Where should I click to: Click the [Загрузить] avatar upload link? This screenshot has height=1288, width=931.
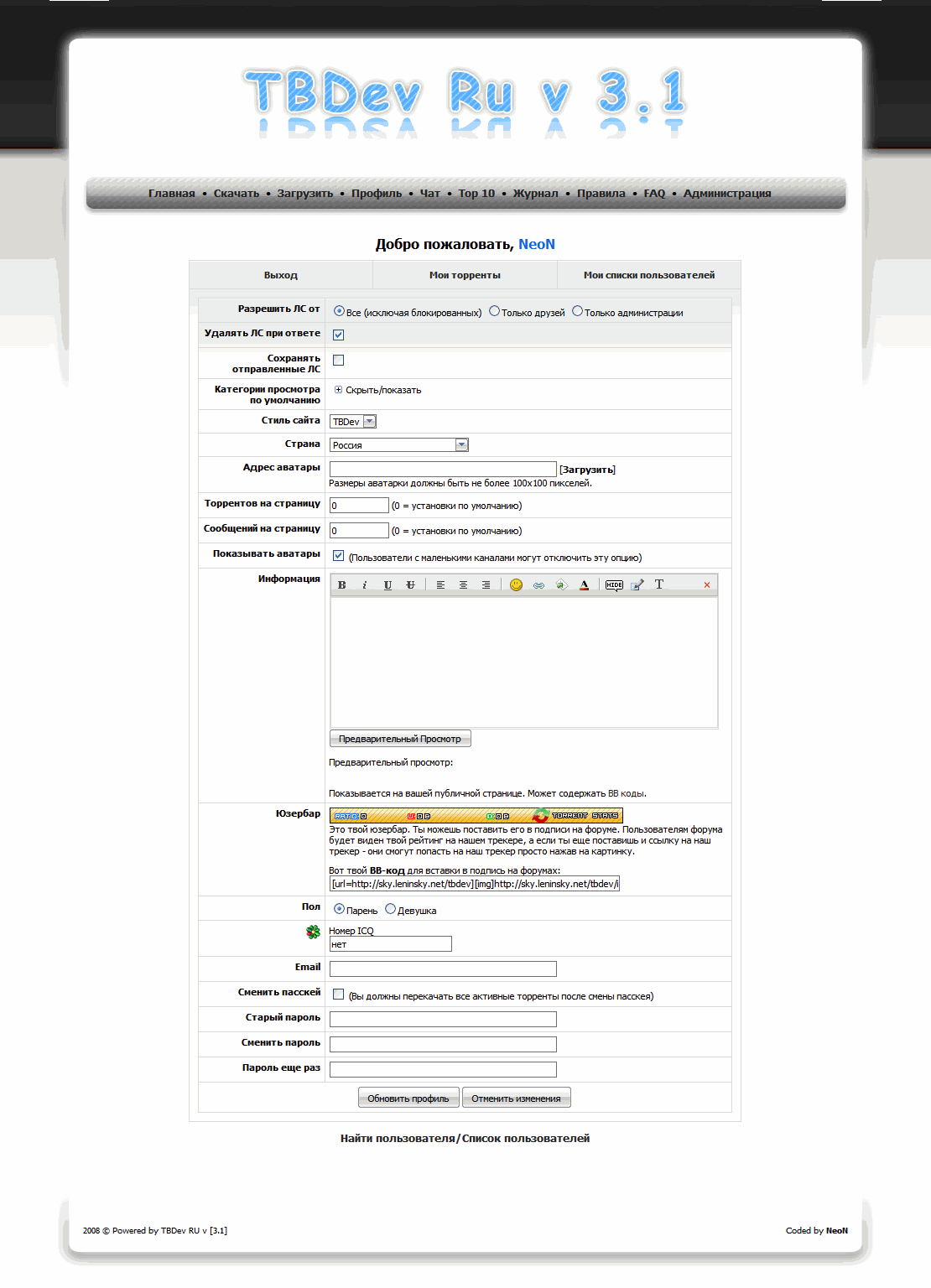[x=587, y=470]
